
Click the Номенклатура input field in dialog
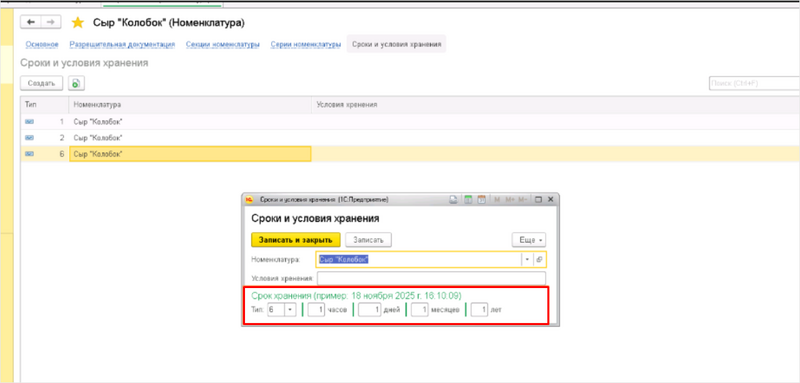click(418, 260)
